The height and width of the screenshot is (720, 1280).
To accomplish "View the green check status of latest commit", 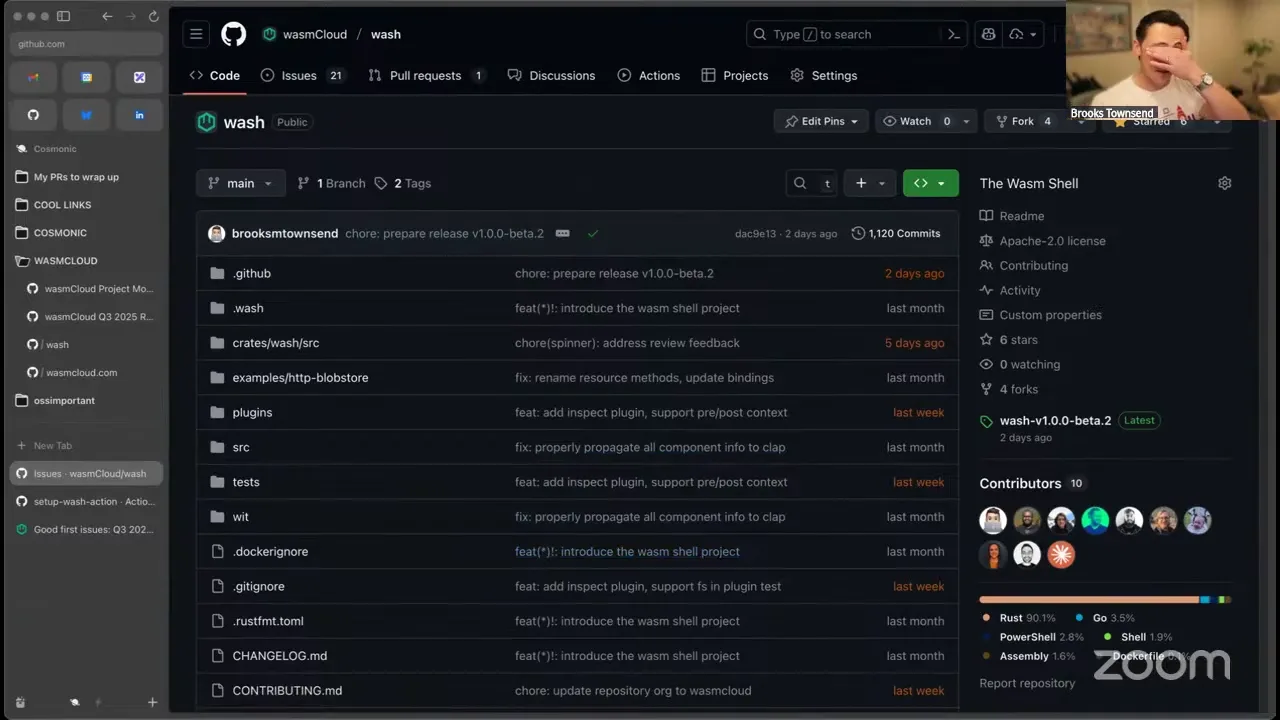I will 593,233.
